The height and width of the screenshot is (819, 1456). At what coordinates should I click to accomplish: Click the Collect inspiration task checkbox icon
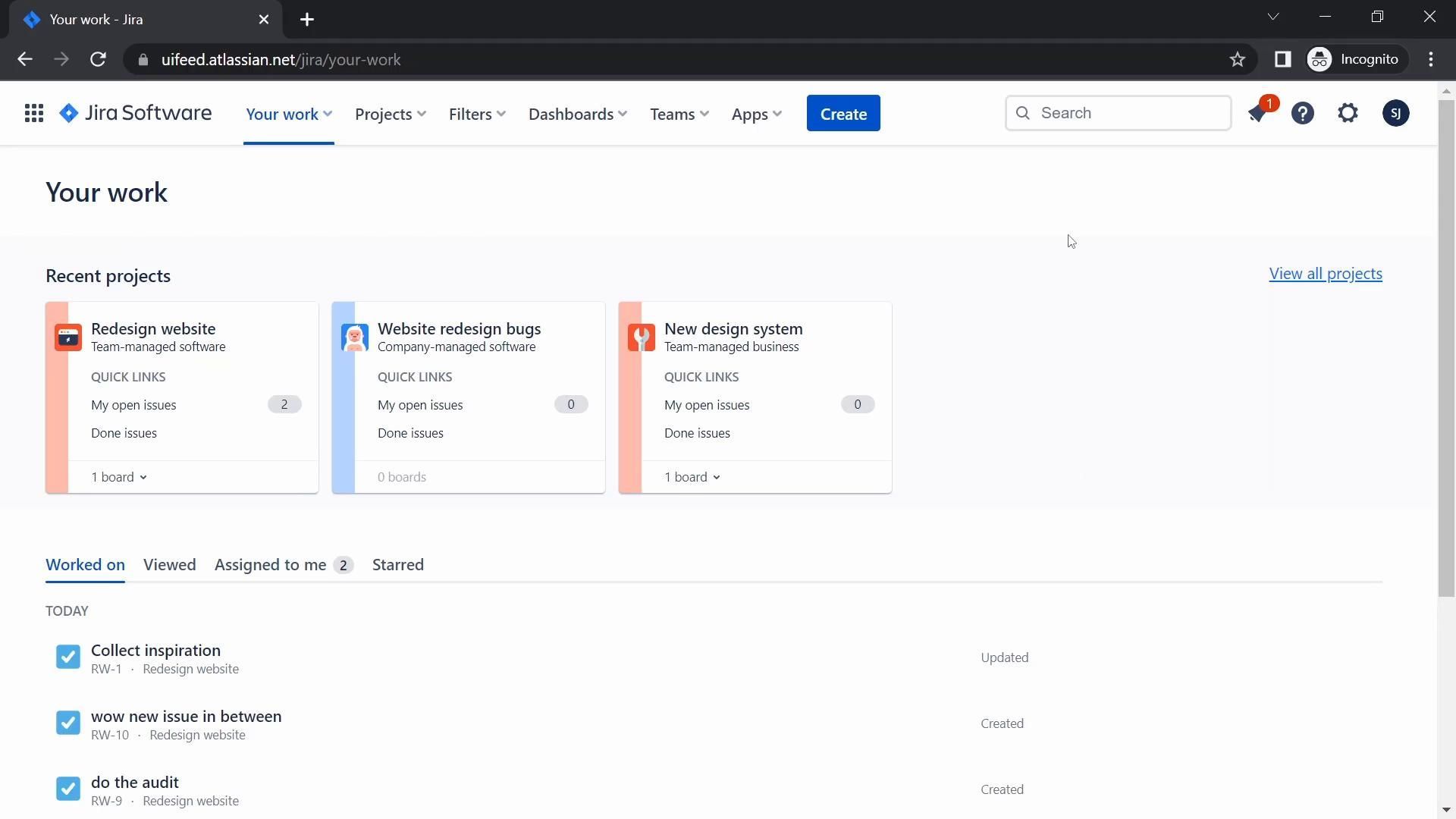point(68,657)
